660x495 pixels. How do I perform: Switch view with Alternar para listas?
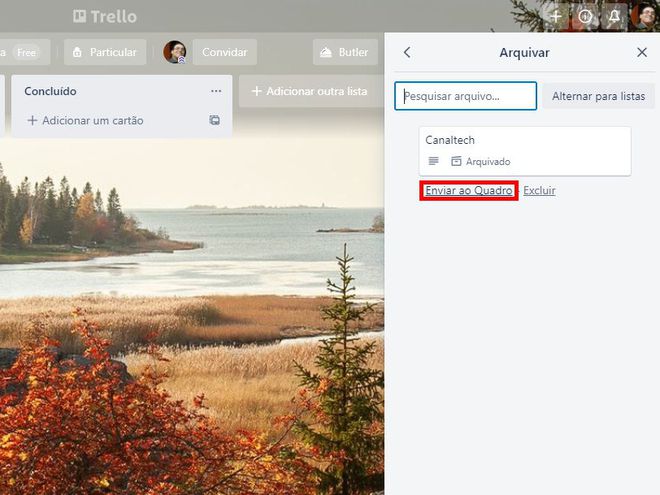click(598, 96)
